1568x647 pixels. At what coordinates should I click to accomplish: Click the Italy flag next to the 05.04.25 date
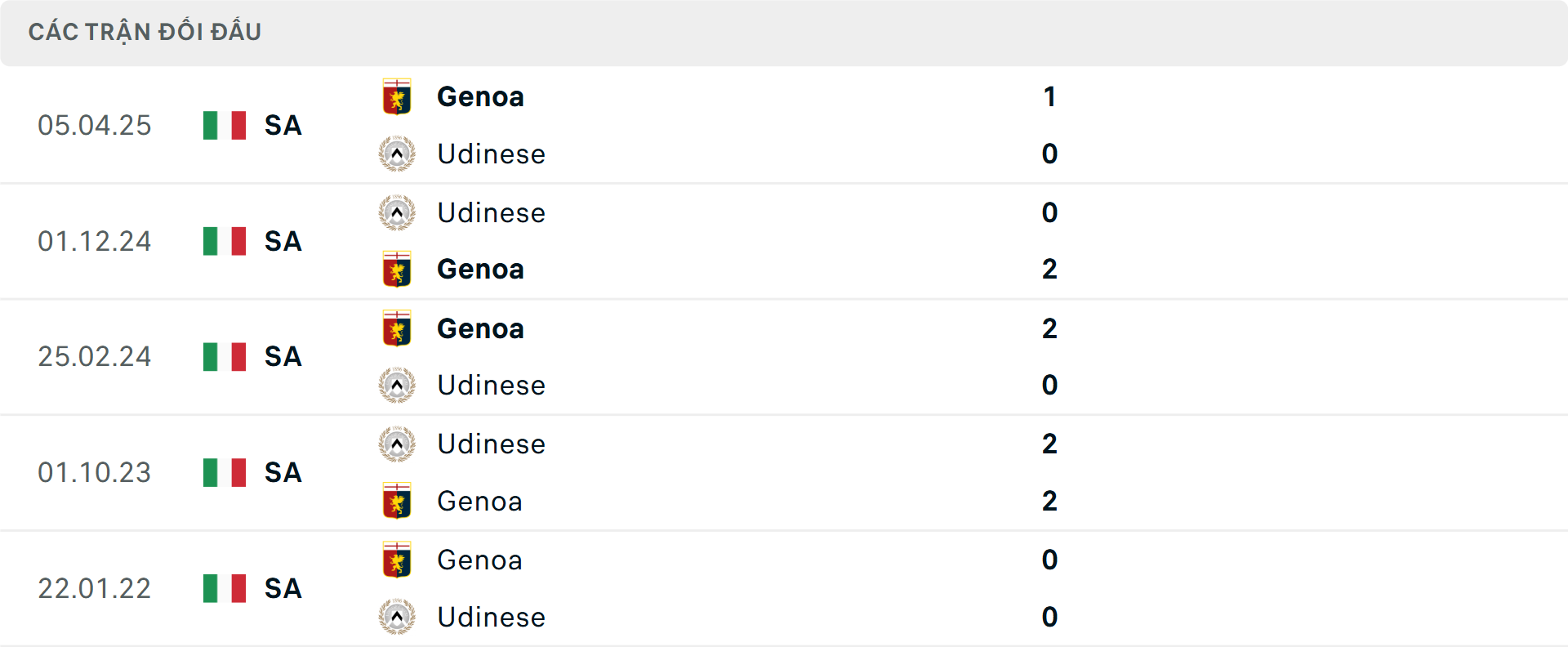(x=223, y=125)
